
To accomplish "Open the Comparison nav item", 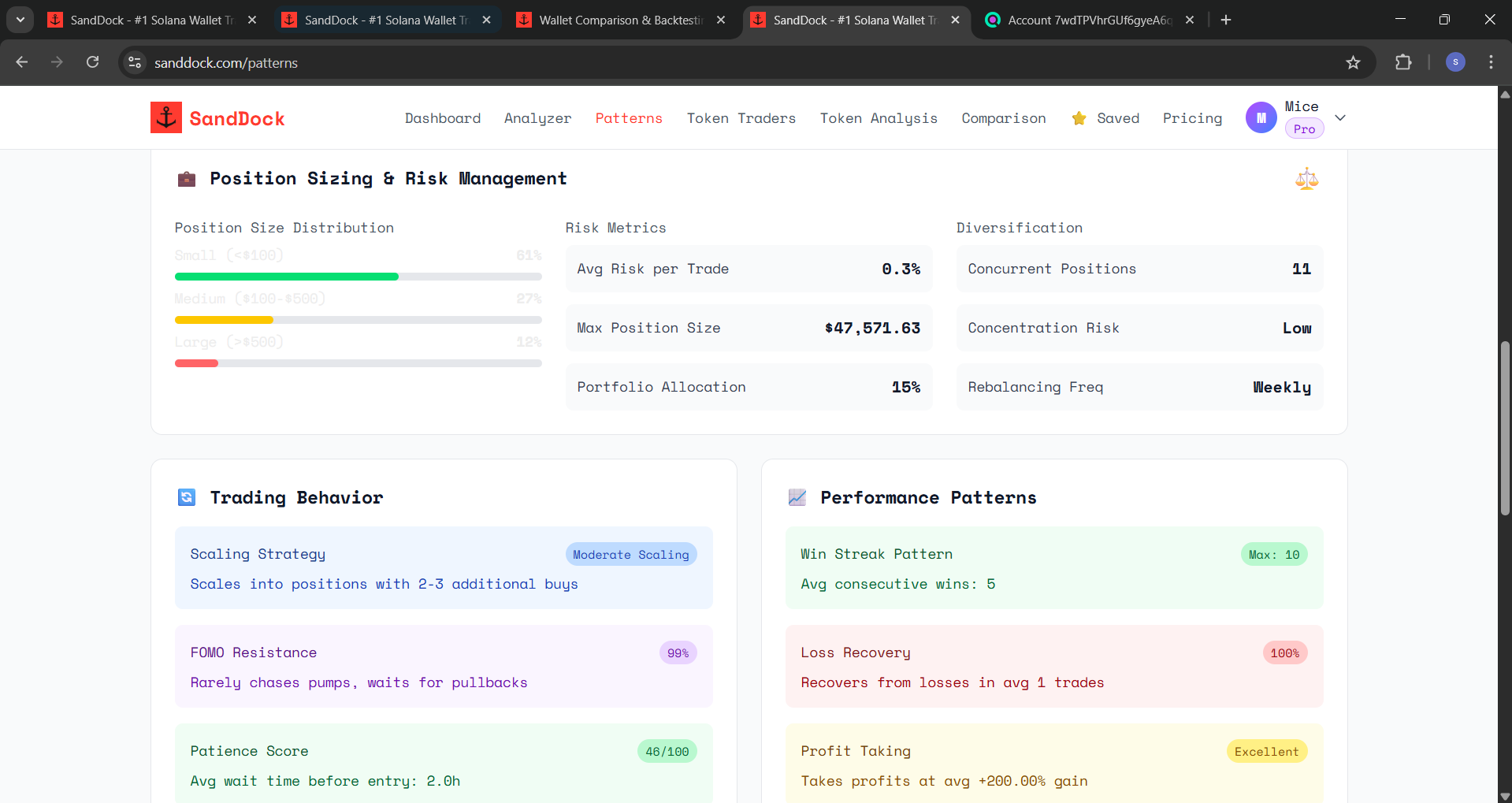I will click(1004, 118).
